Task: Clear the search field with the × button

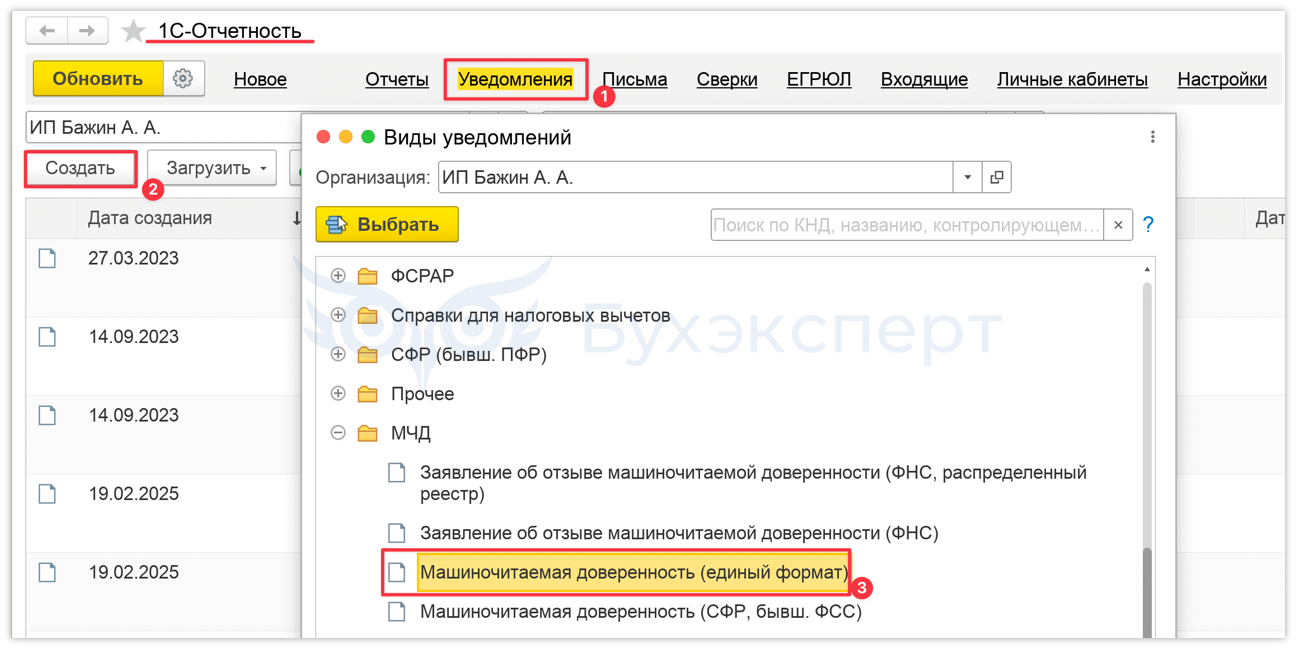Action: point(1118,225)
